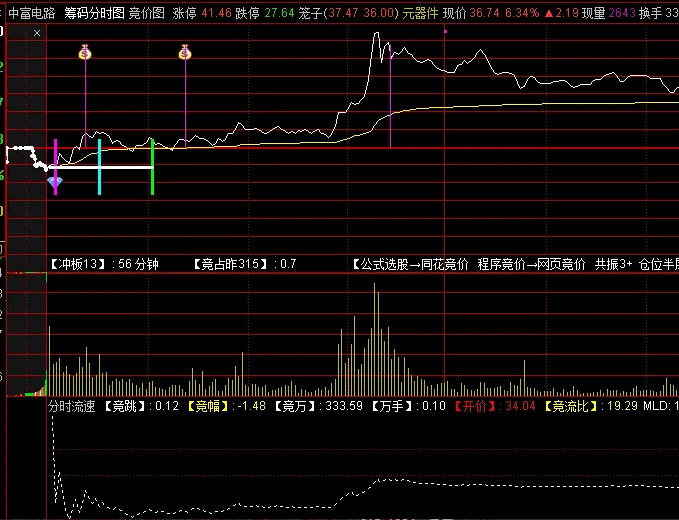Viewport: 679px width, 520px height.
Task: Click the 【竞流比】: 19.29 value
Action: pyautogui.click(x=591, y=406)
